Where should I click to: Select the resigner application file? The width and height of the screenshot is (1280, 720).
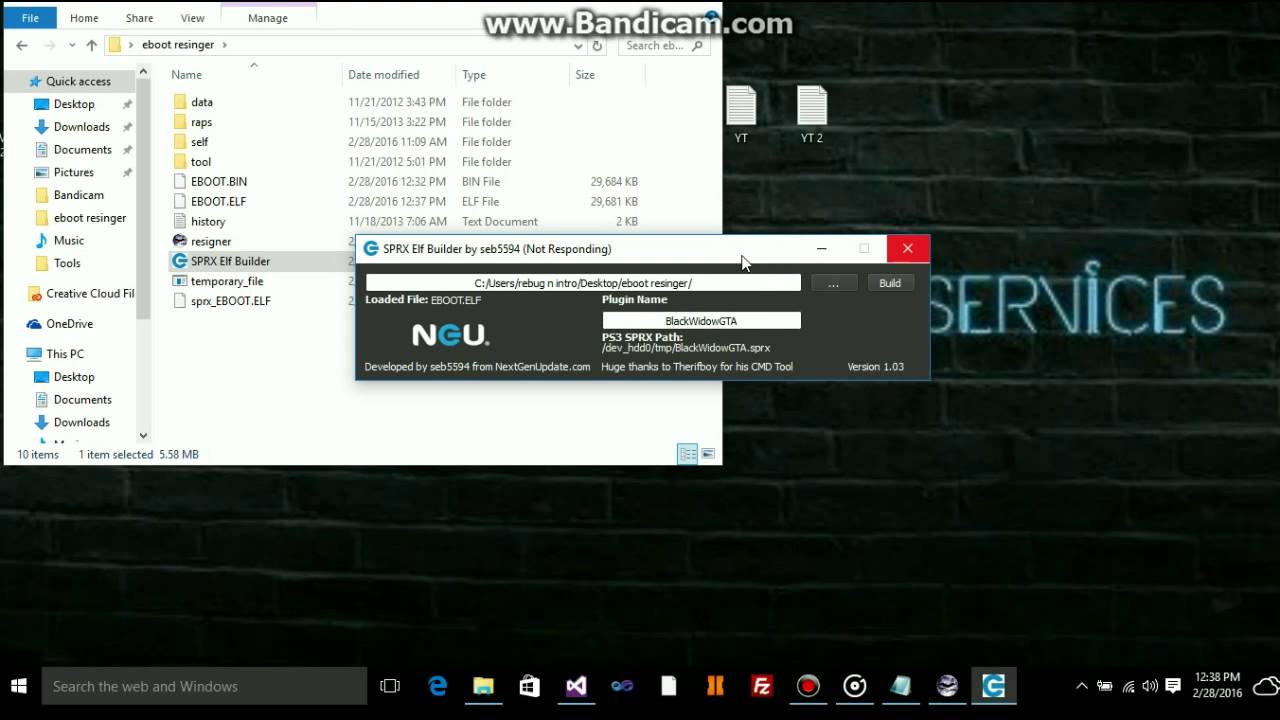pyautogui.click(x=211, y=241)
